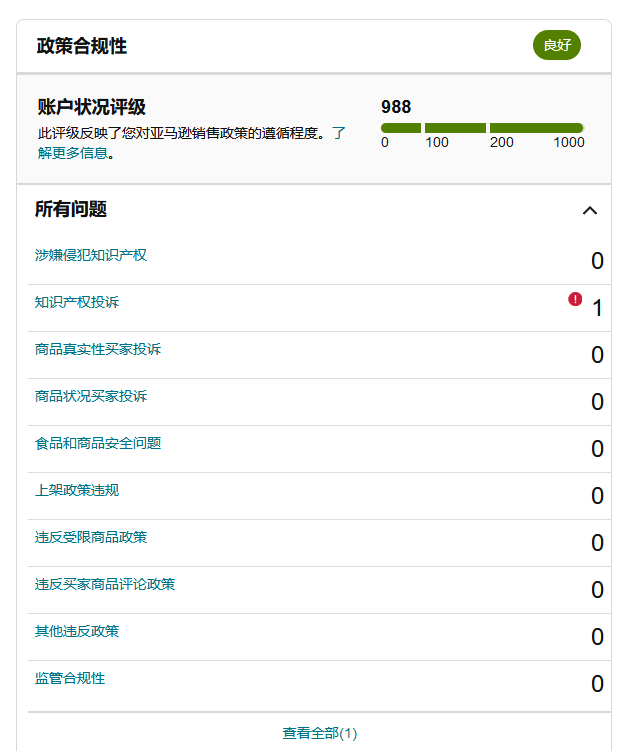The width and height of the screenshot is (623, 751).
Task: Click the green account health rating bar
Action: 482,128
